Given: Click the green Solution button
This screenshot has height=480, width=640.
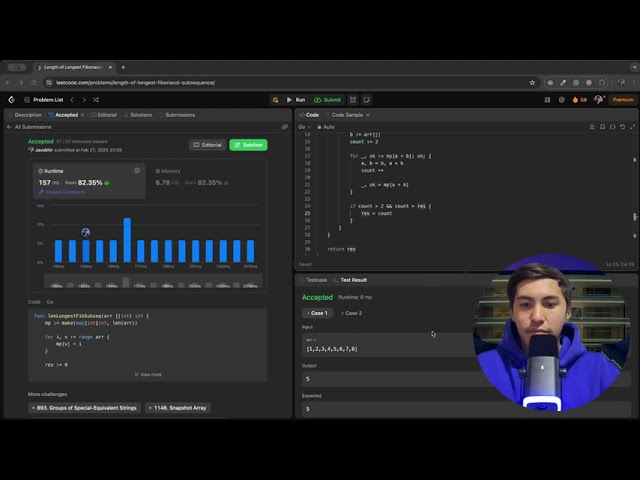Looking at the screenshot, I should pos(248,145).
